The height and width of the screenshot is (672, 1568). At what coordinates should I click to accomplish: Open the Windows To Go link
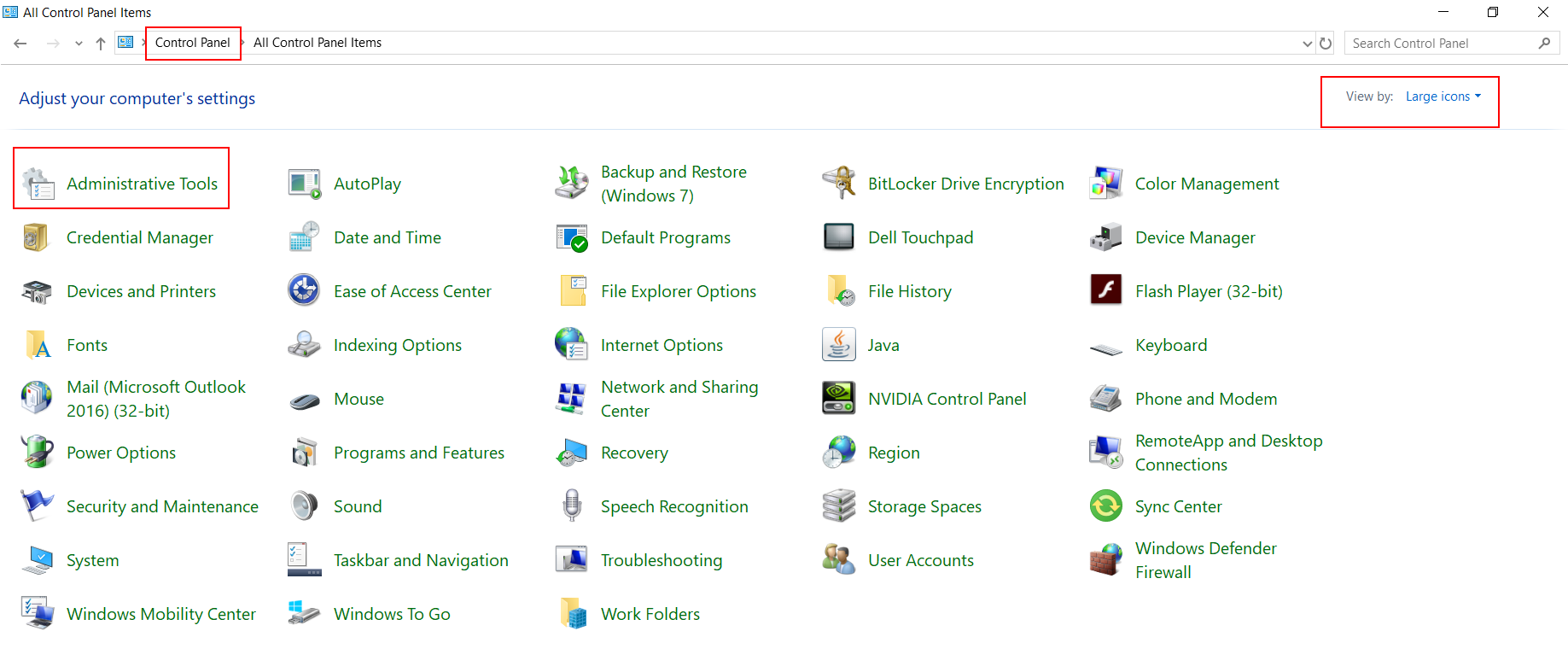[392, 614]
